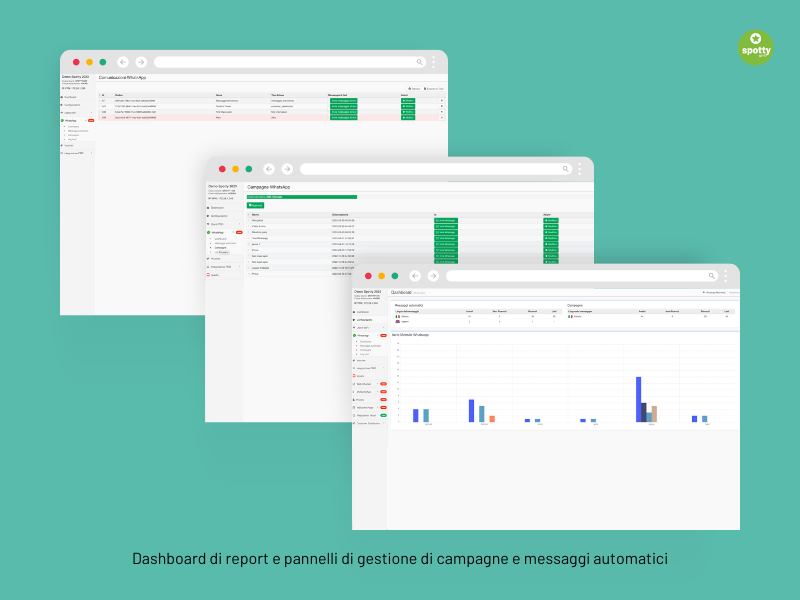Click the orange bar in the chart
This screenshot has height=600, width=800.
coord(492,419)
